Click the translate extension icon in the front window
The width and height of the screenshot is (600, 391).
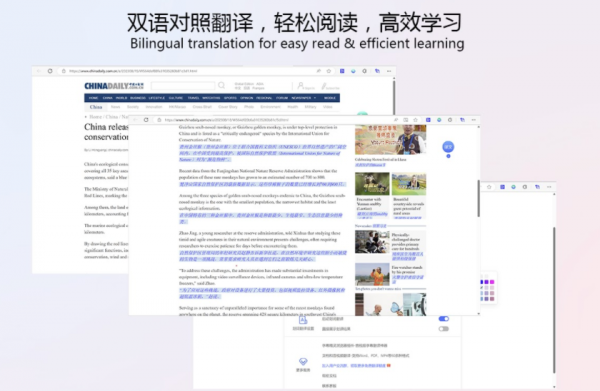pos(462,120)
